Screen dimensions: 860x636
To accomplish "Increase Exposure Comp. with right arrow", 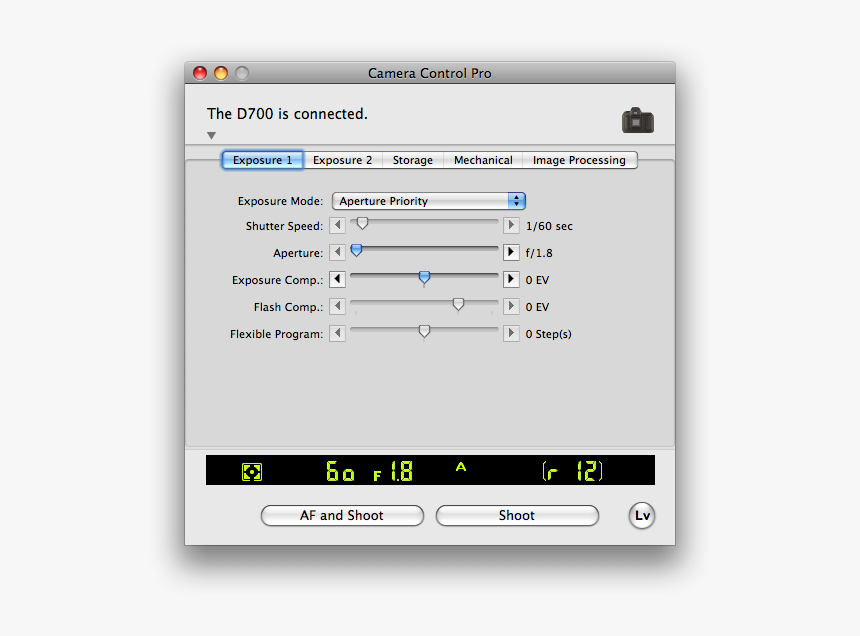I will click(511, 279).
